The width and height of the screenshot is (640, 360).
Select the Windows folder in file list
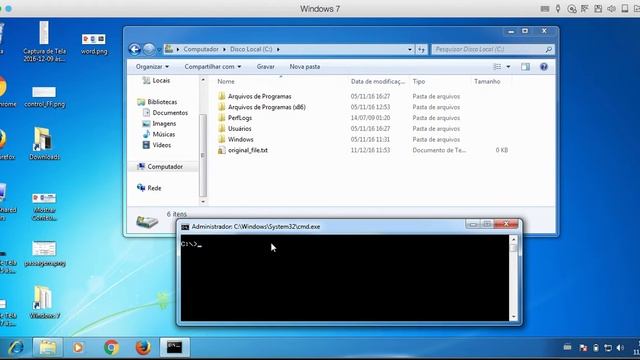[x=240, y=139]
